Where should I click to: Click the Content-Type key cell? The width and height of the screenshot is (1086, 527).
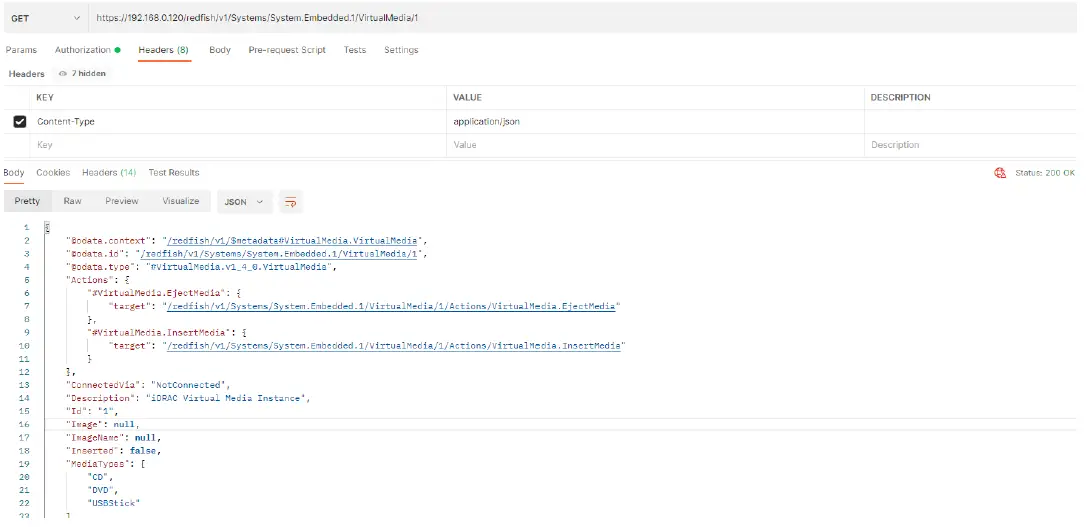pyautogui.click(x=238, y=121)
